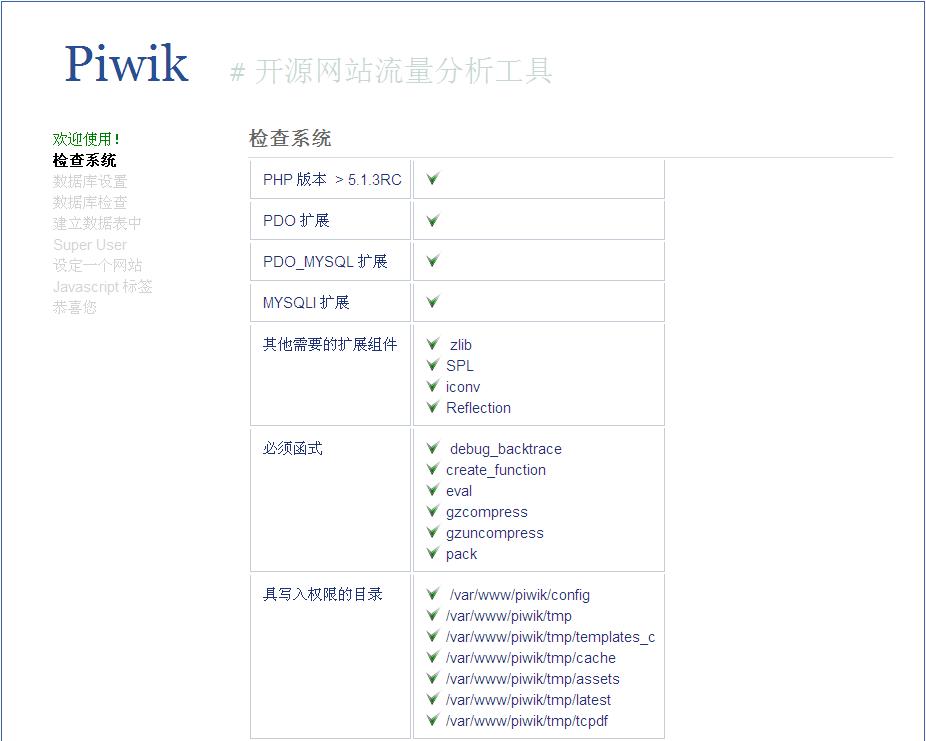This screenshot has width=926, height=741.
Task: Click the eval function text
Action: 459,491
